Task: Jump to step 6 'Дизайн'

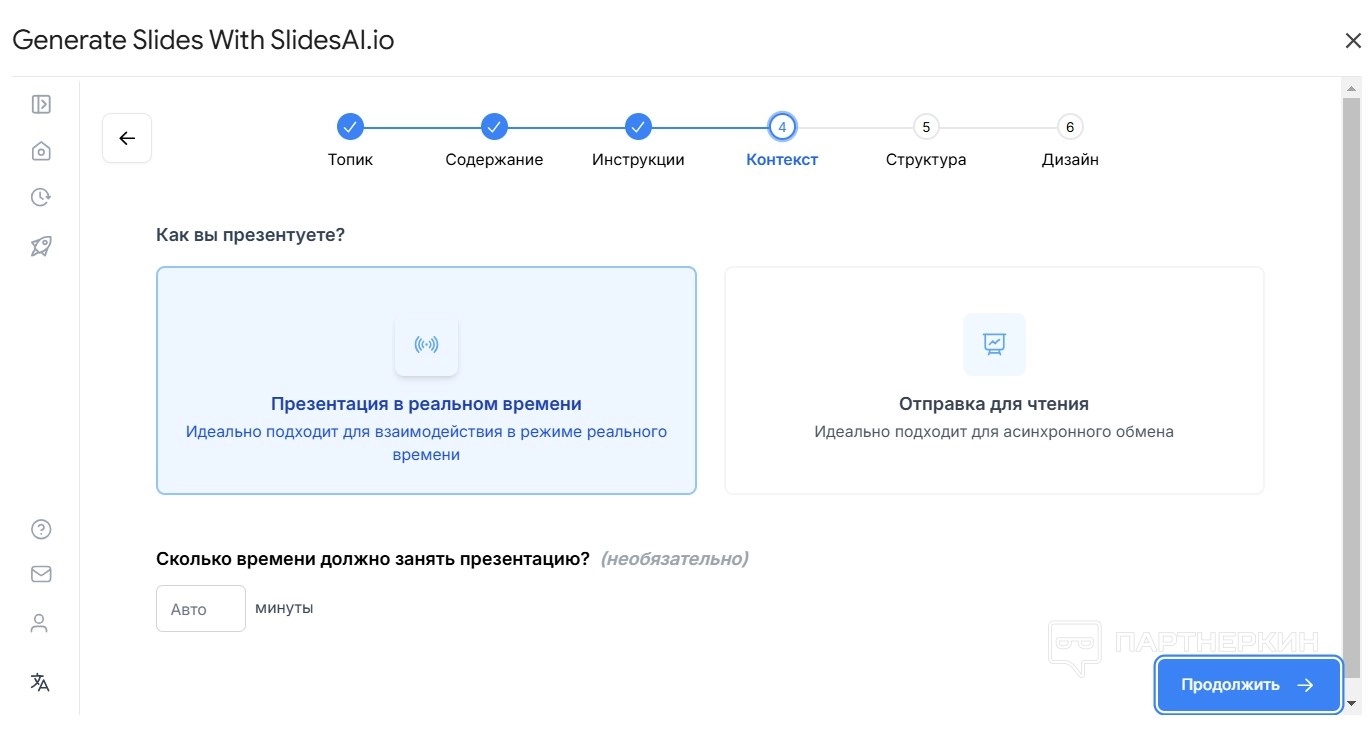Action: (1070, 127)
